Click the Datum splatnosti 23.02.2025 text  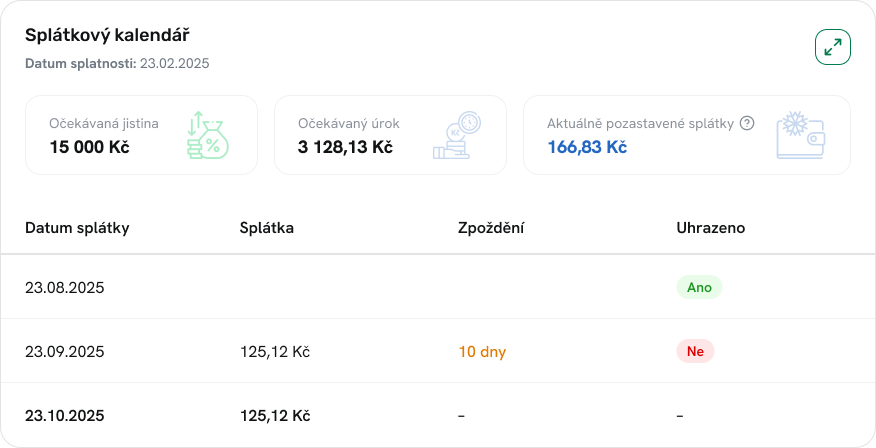coord(117,63)
